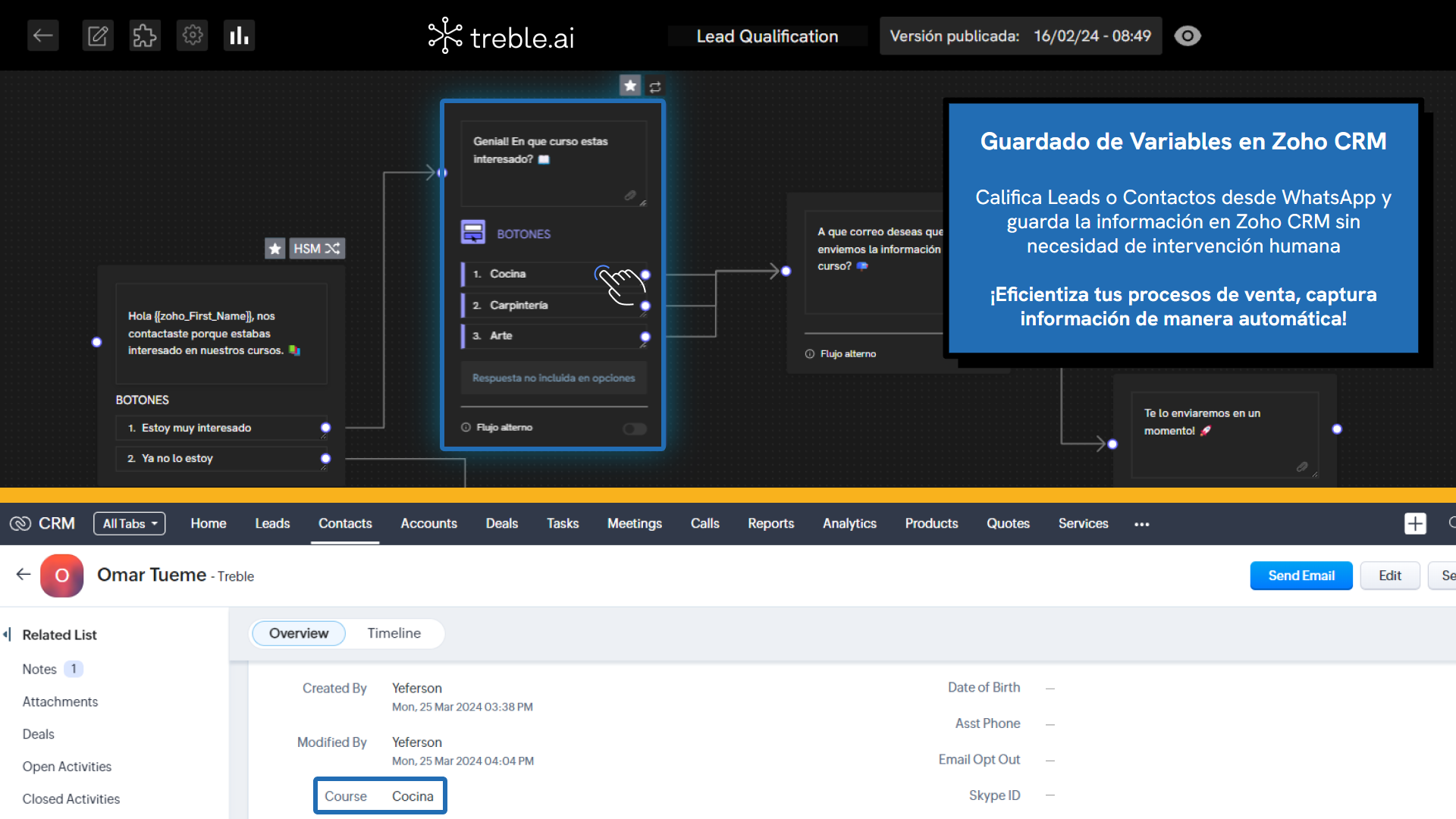This screenshot has width=1456, height=819.
Task: Open the All Tabs dropdown
Action: tap(130, 524)
